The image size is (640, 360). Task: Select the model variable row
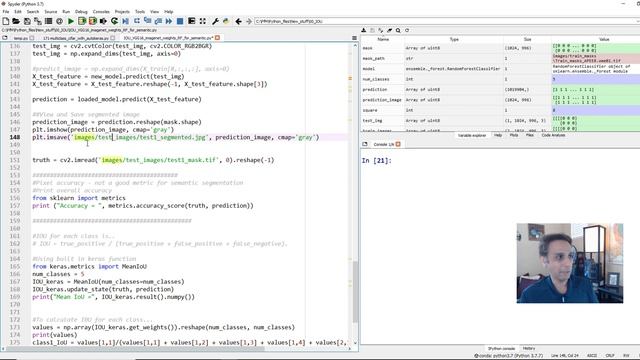(500, 69)
